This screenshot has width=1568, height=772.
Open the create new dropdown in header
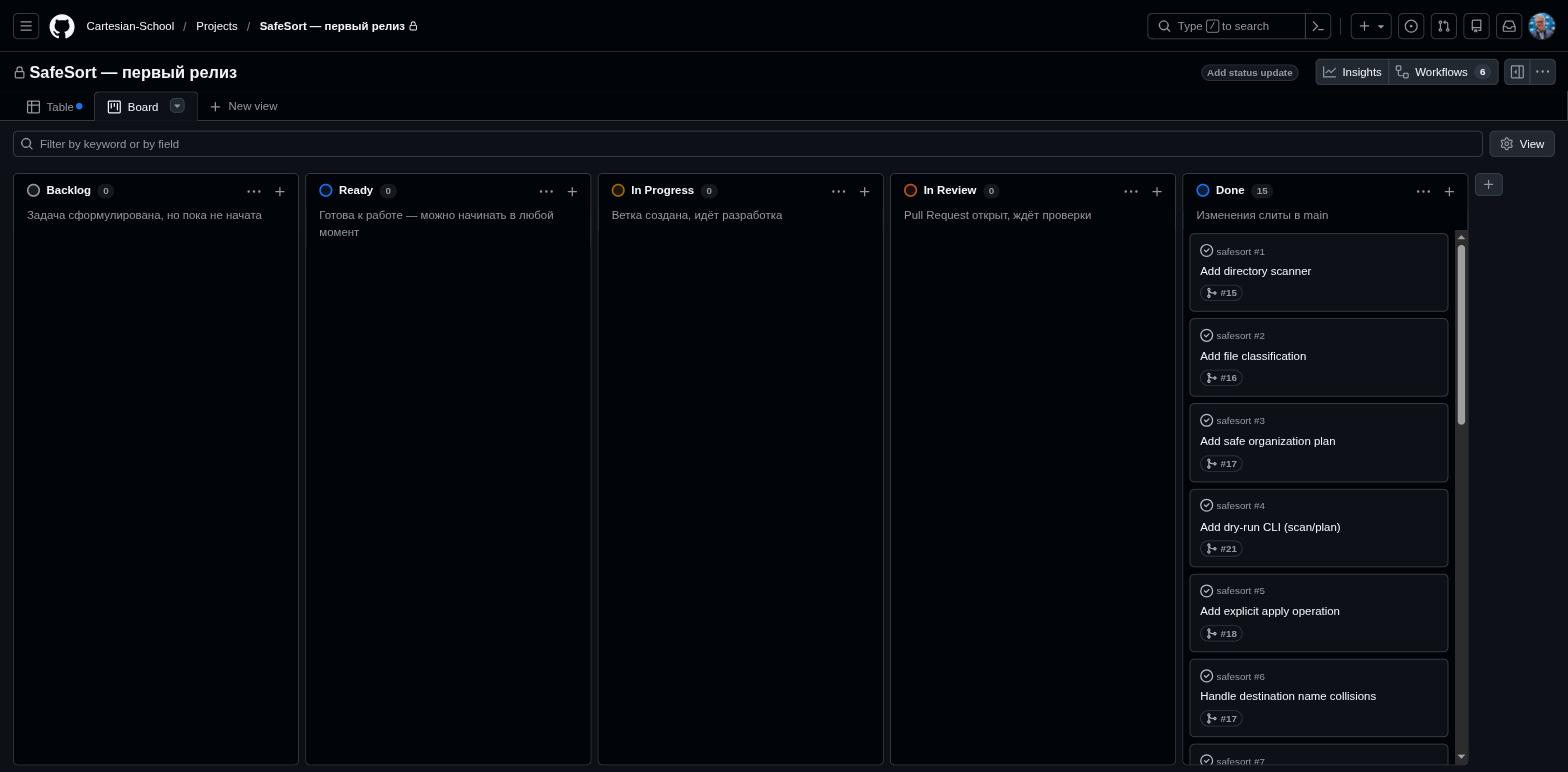[x=1371, y=26]
